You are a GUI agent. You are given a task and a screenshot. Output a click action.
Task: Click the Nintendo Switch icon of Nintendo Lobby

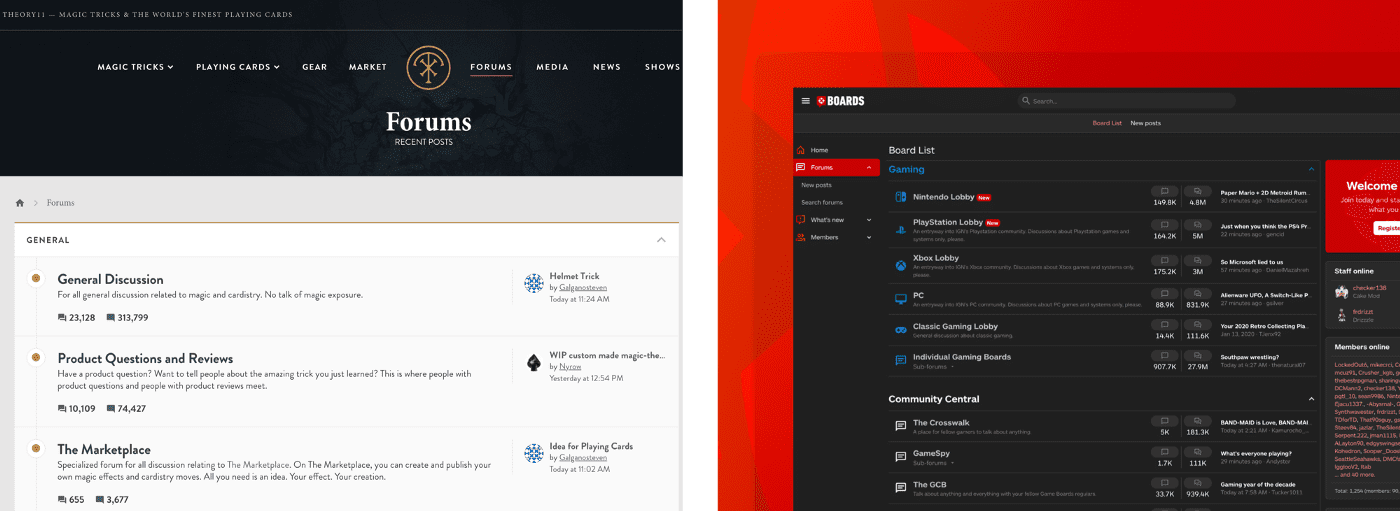pos(901,197)
